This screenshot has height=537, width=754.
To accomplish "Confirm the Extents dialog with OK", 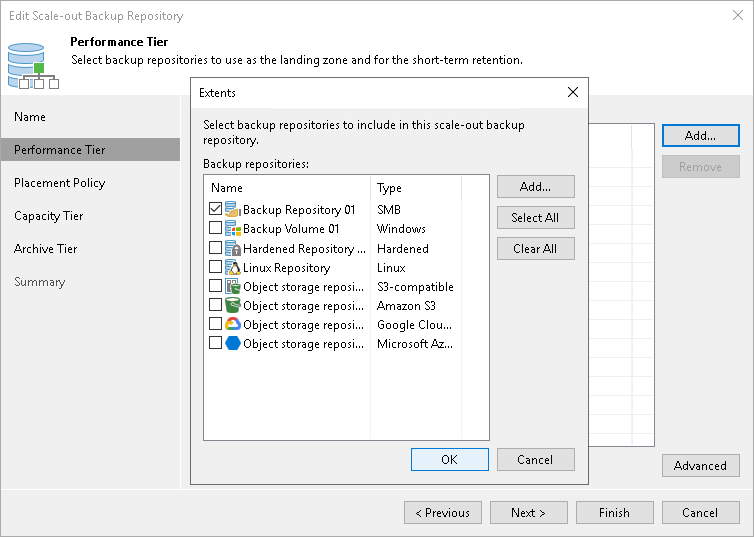I will coord(449,459).
